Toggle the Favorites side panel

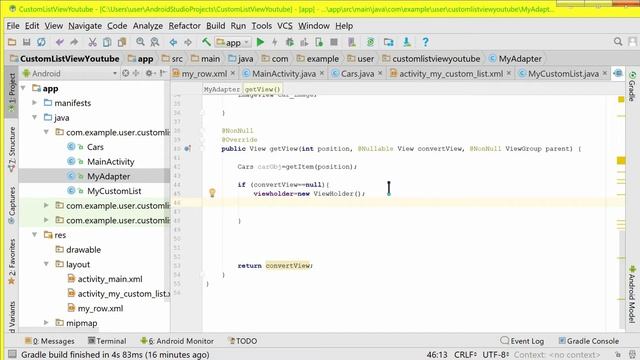[11, 261]
